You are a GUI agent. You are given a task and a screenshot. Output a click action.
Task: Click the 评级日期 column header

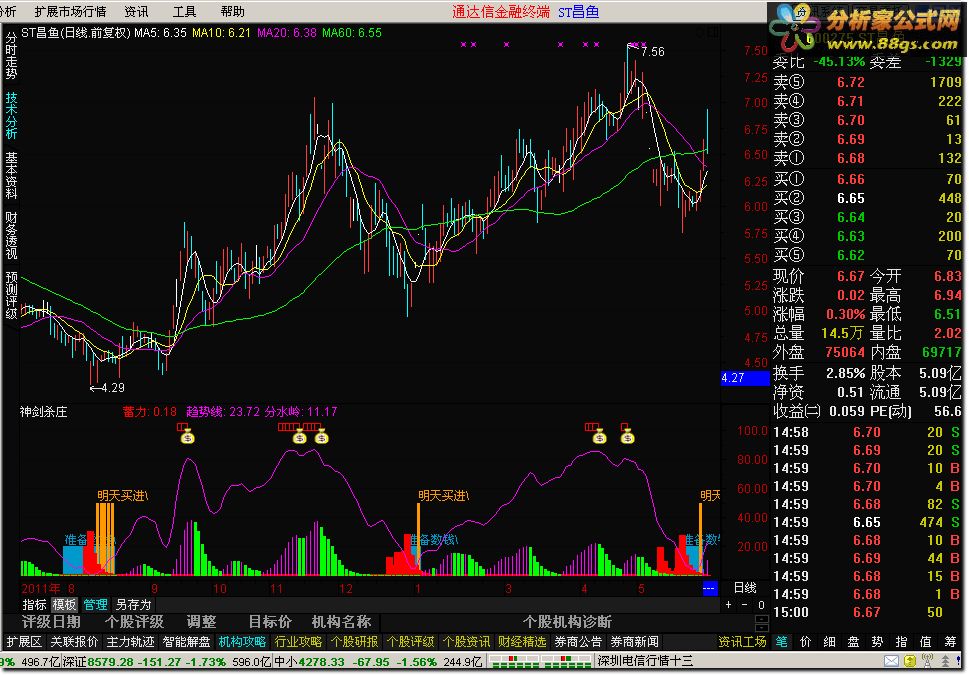tap(51, 622)
